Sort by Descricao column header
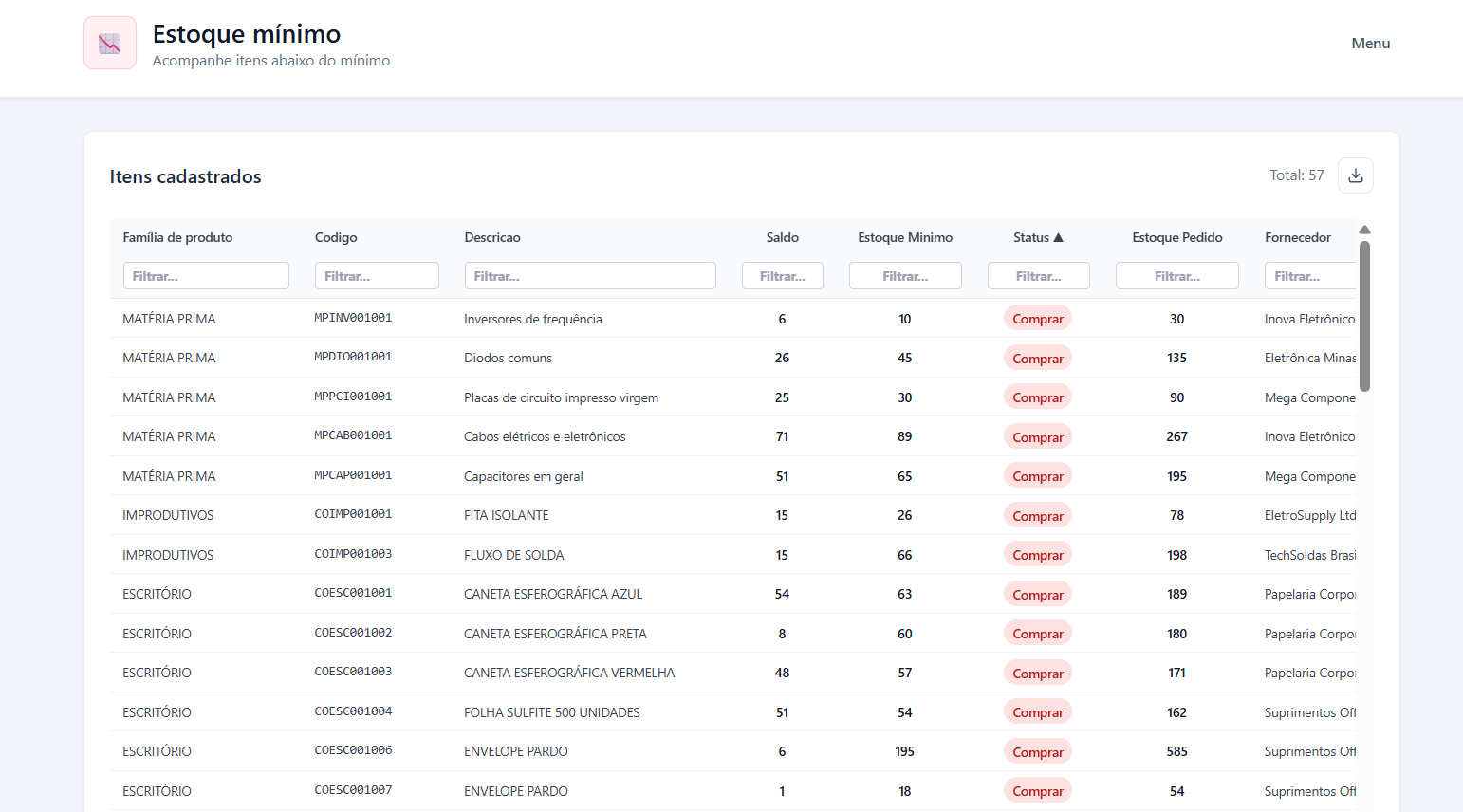The image size is (1463, 812). coord(492,237)
